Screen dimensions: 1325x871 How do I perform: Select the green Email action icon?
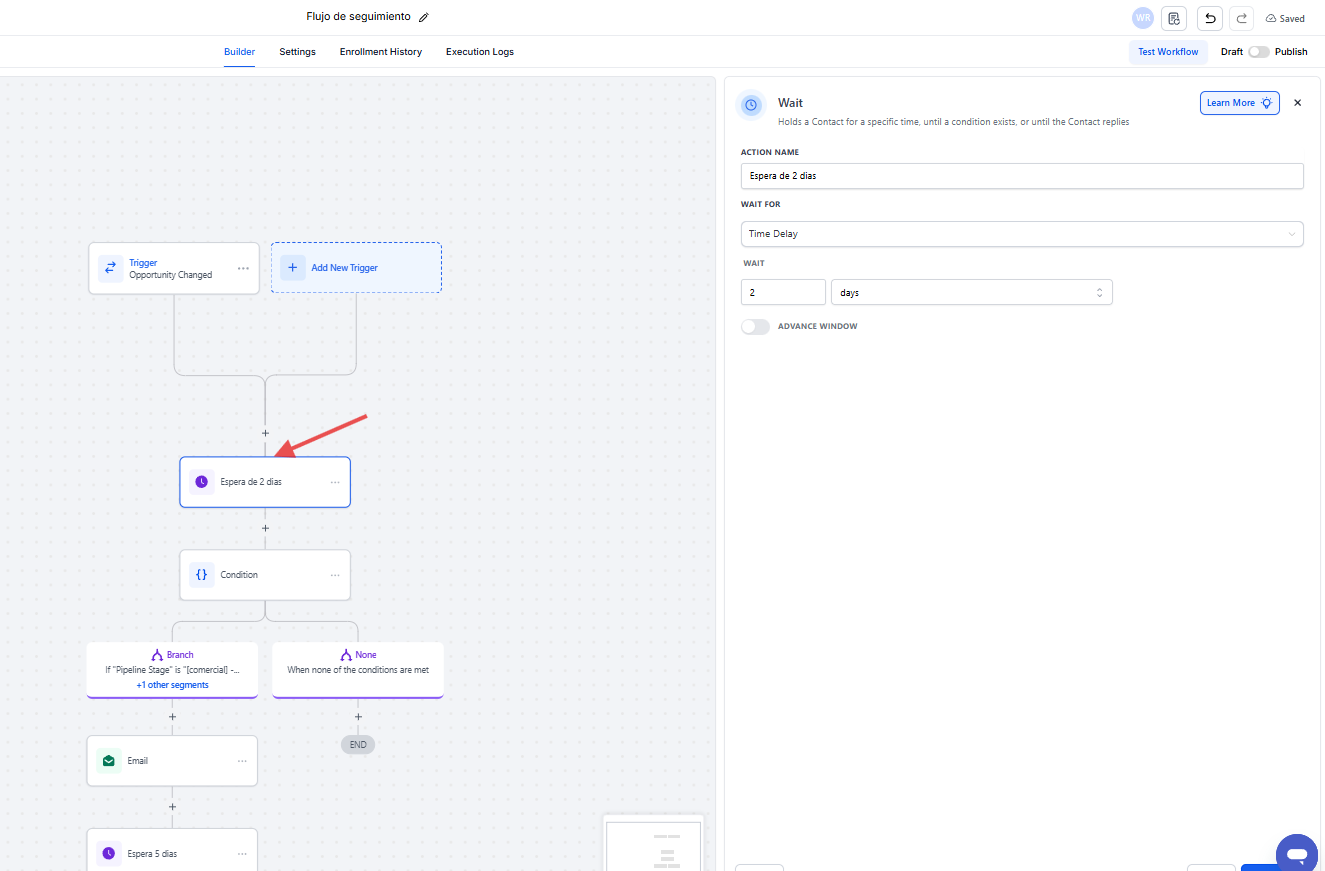(x=109, y=761)
